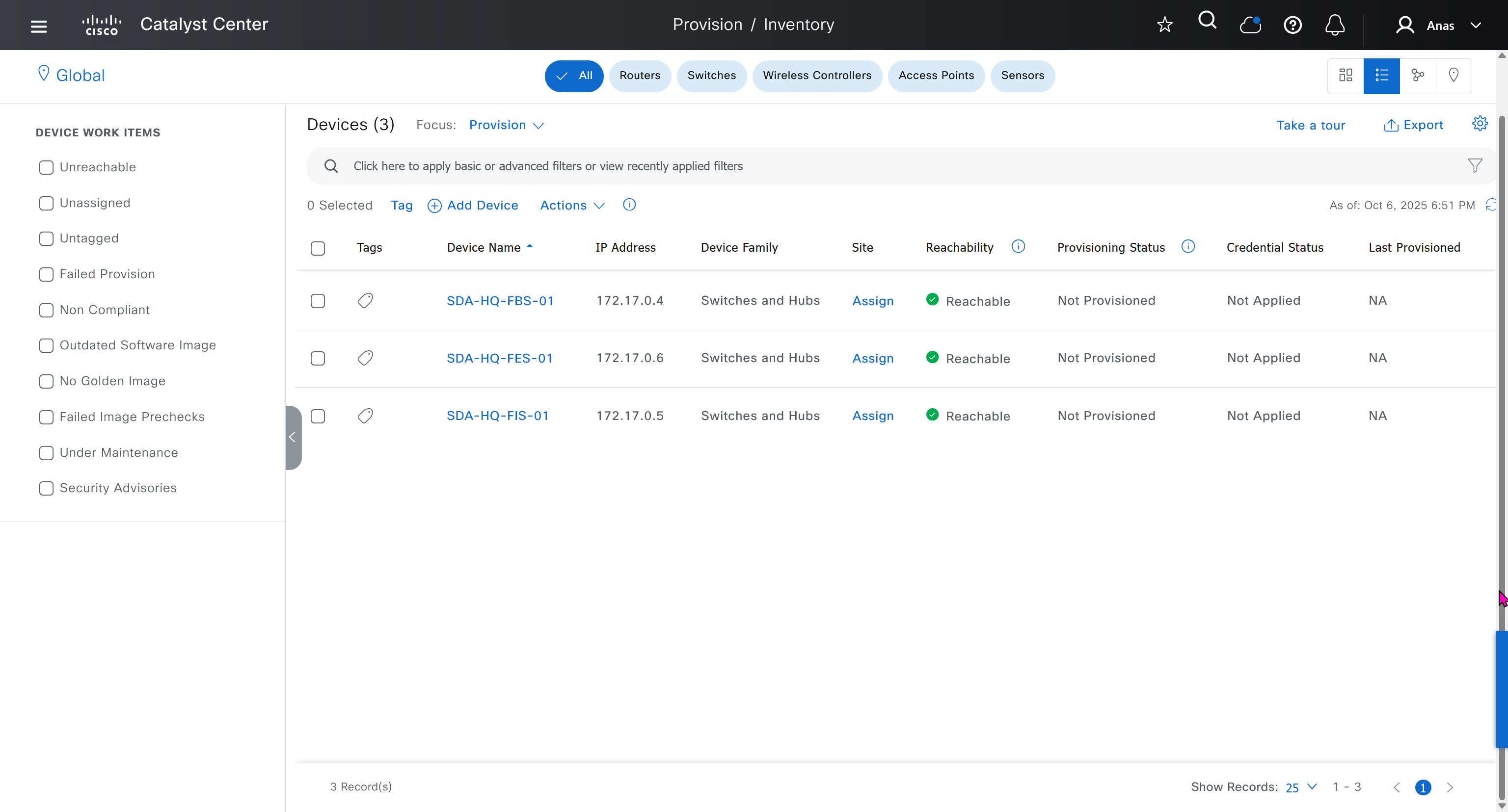Filter devices by Switches tab
The image size is (1508, 812).
[x=711, y=76]
